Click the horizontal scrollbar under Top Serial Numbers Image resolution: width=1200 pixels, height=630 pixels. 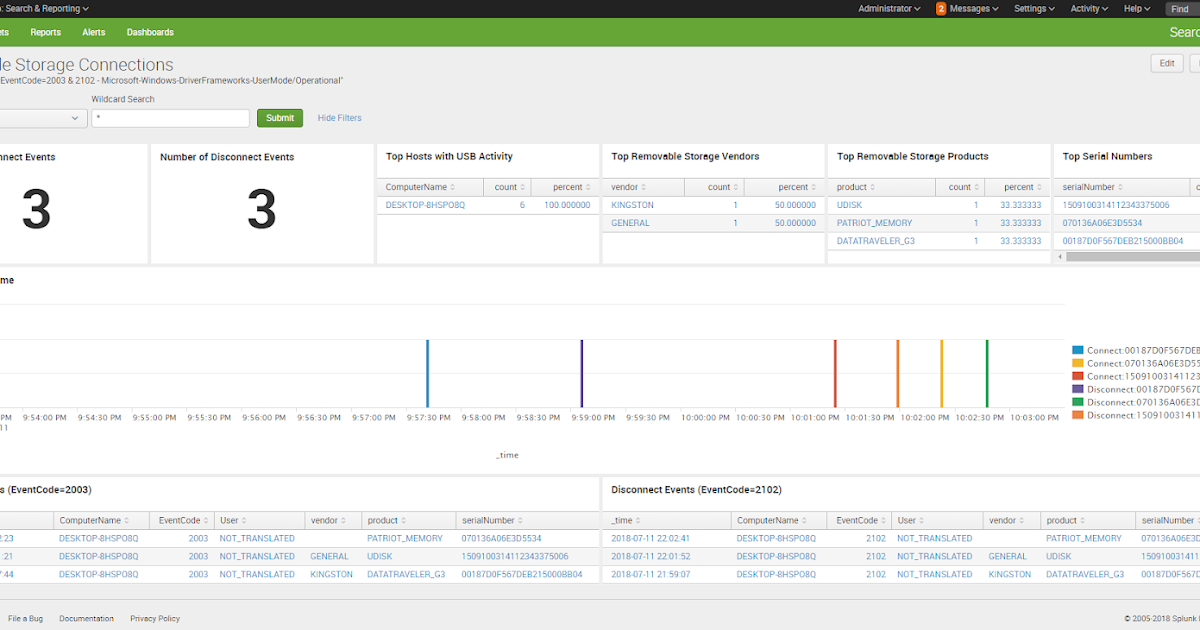pos(1128,256)
